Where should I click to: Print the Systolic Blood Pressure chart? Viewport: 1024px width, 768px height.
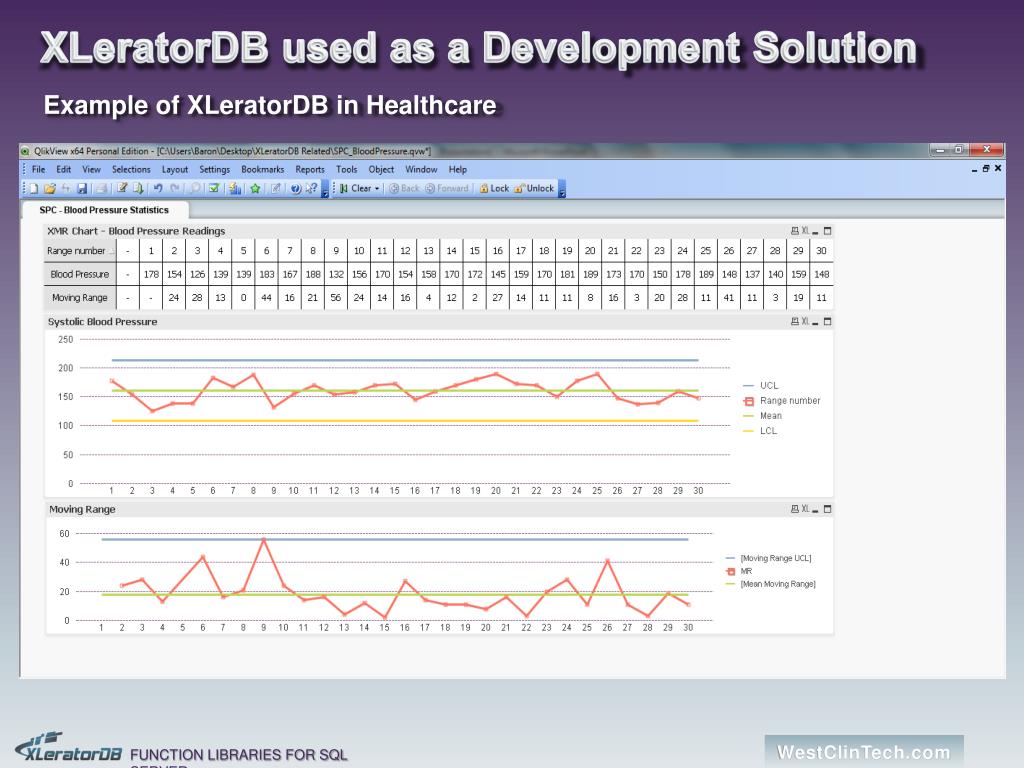tap(795, 321)
